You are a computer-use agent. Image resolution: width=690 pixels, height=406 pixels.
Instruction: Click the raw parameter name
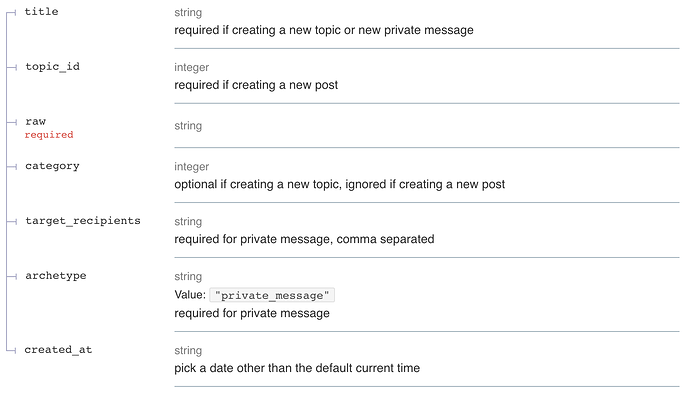point(36,121)
